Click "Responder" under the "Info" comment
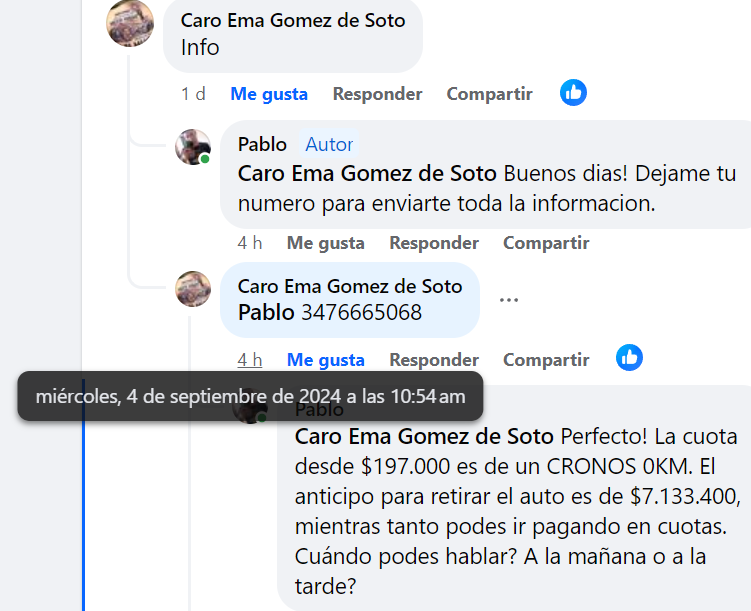Viewport: 751px width, 611px height. tap(377, 94)
